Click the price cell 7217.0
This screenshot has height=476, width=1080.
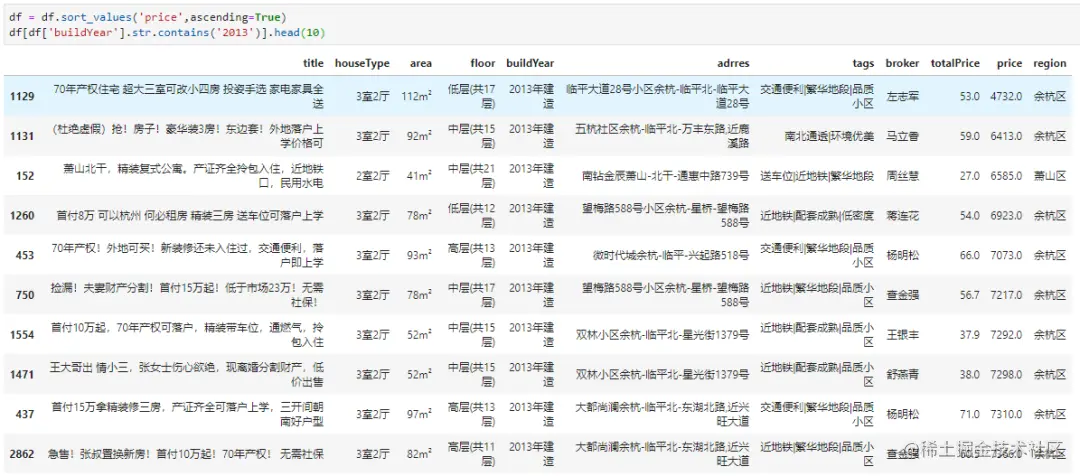pos(1006,295)
